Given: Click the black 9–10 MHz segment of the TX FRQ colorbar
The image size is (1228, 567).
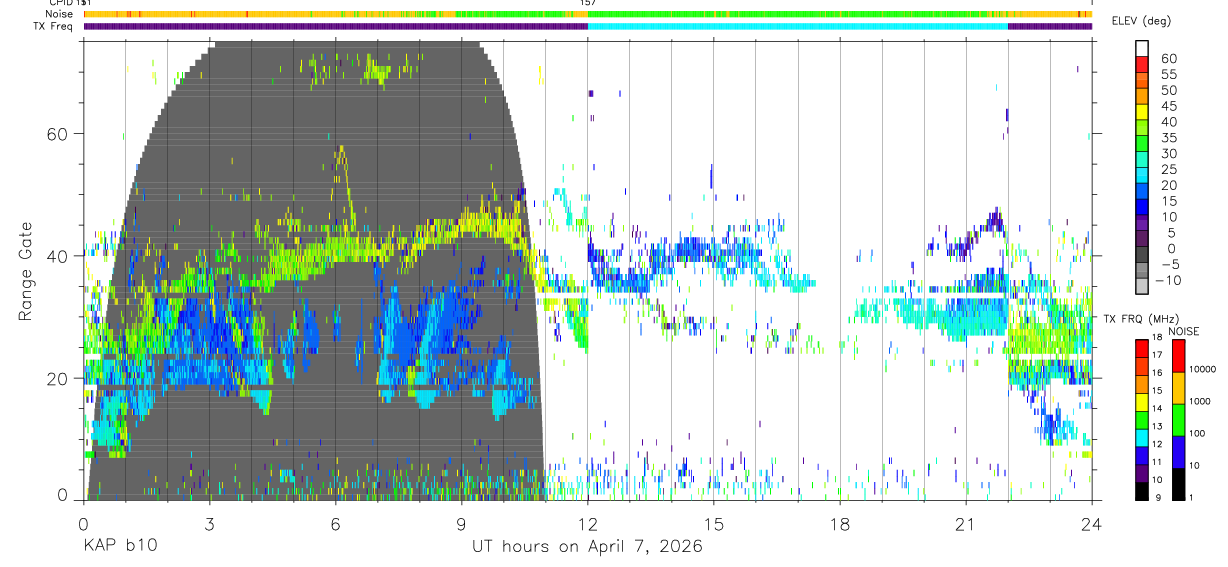Looking at the screenshot, I should pyautogui.click(x=1142, y=490).
